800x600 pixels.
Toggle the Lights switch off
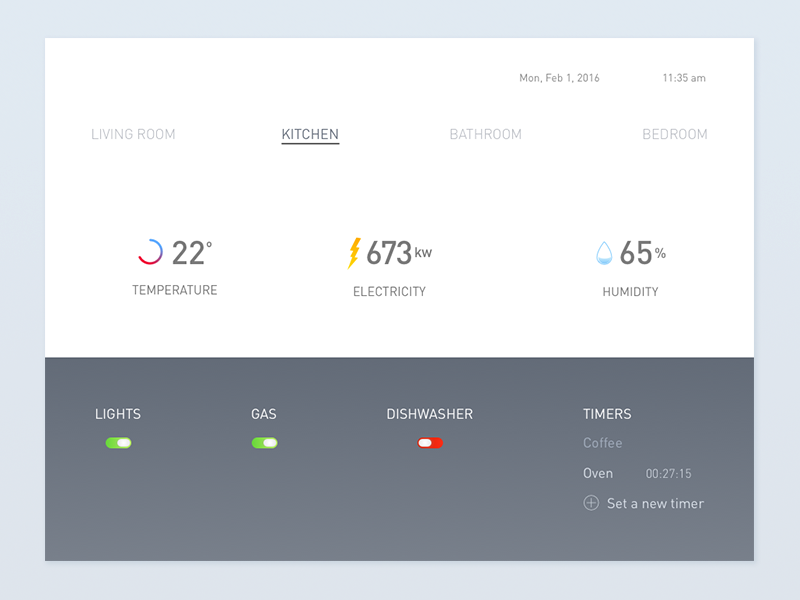point(118,443)
